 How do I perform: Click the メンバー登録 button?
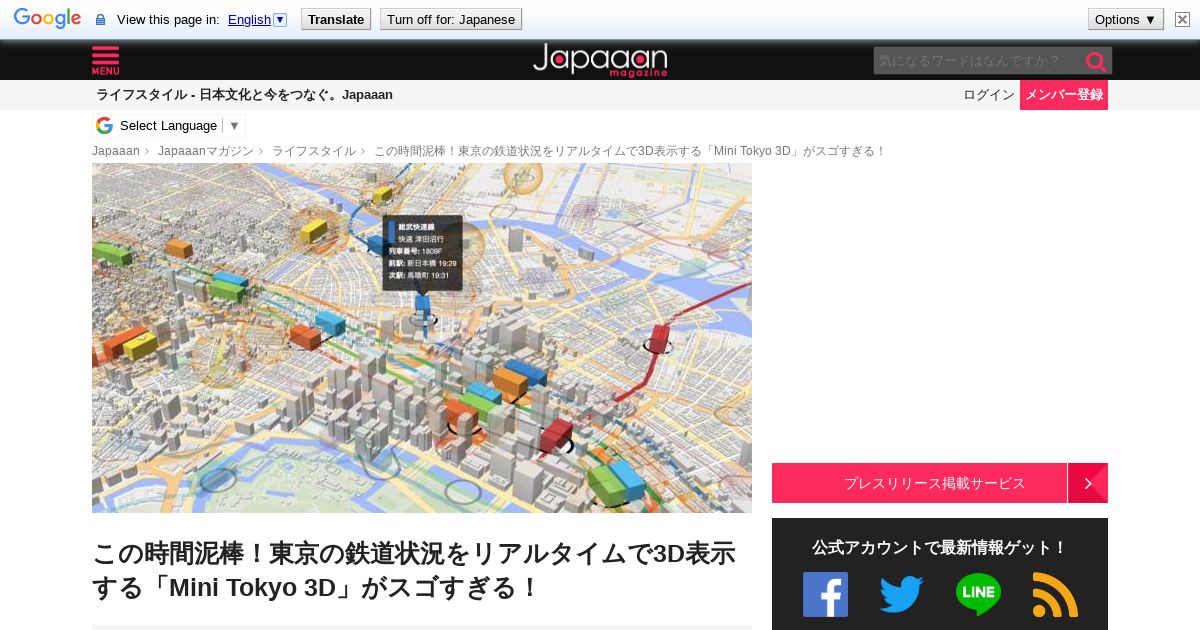1064,95
